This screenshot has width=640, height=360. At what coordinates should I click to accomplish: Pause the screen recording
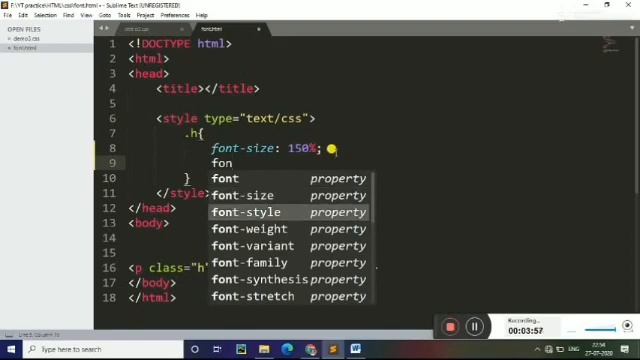474,327
